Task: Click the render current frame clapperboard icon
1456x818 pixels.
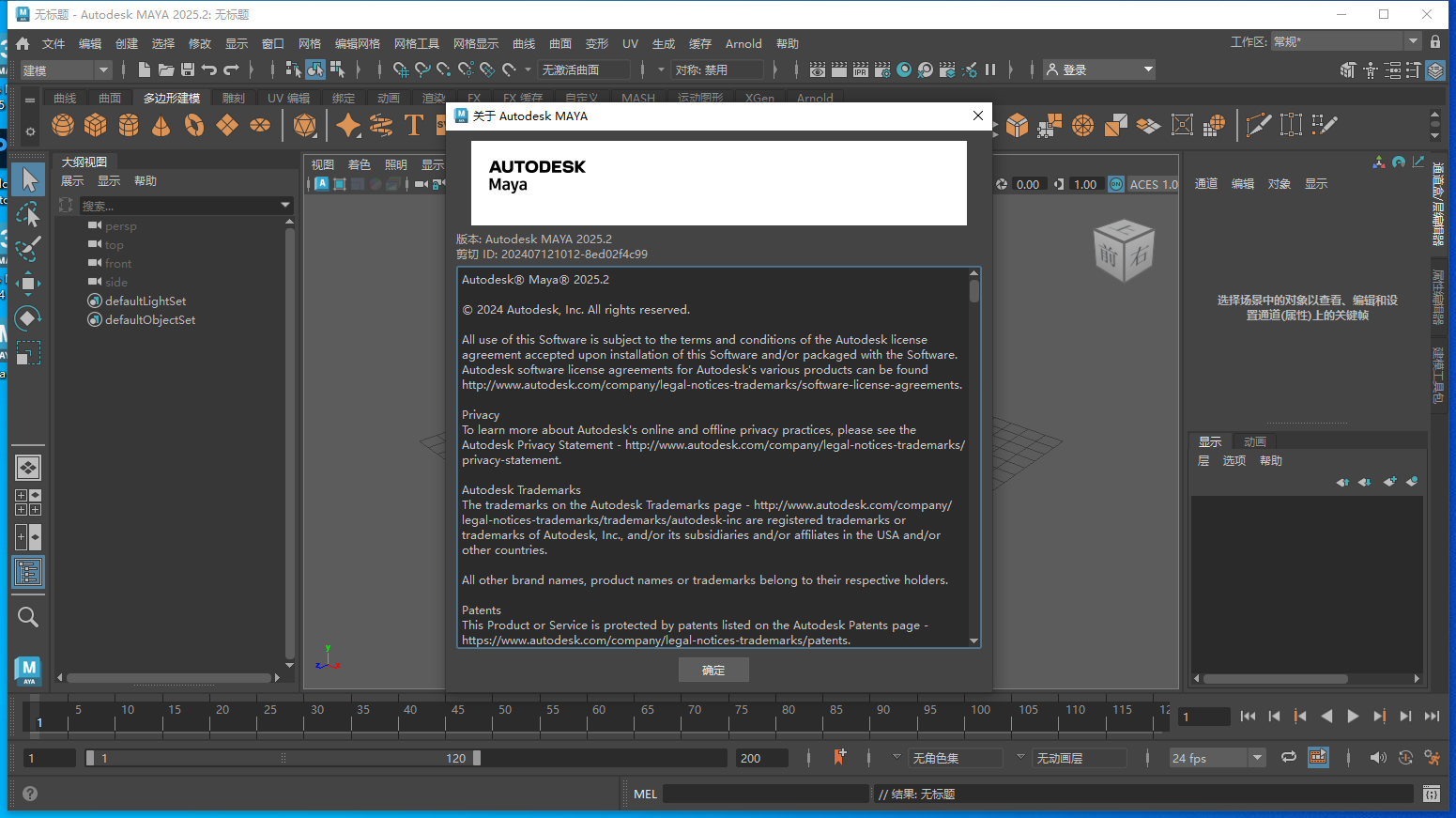Action: point(839,69)
